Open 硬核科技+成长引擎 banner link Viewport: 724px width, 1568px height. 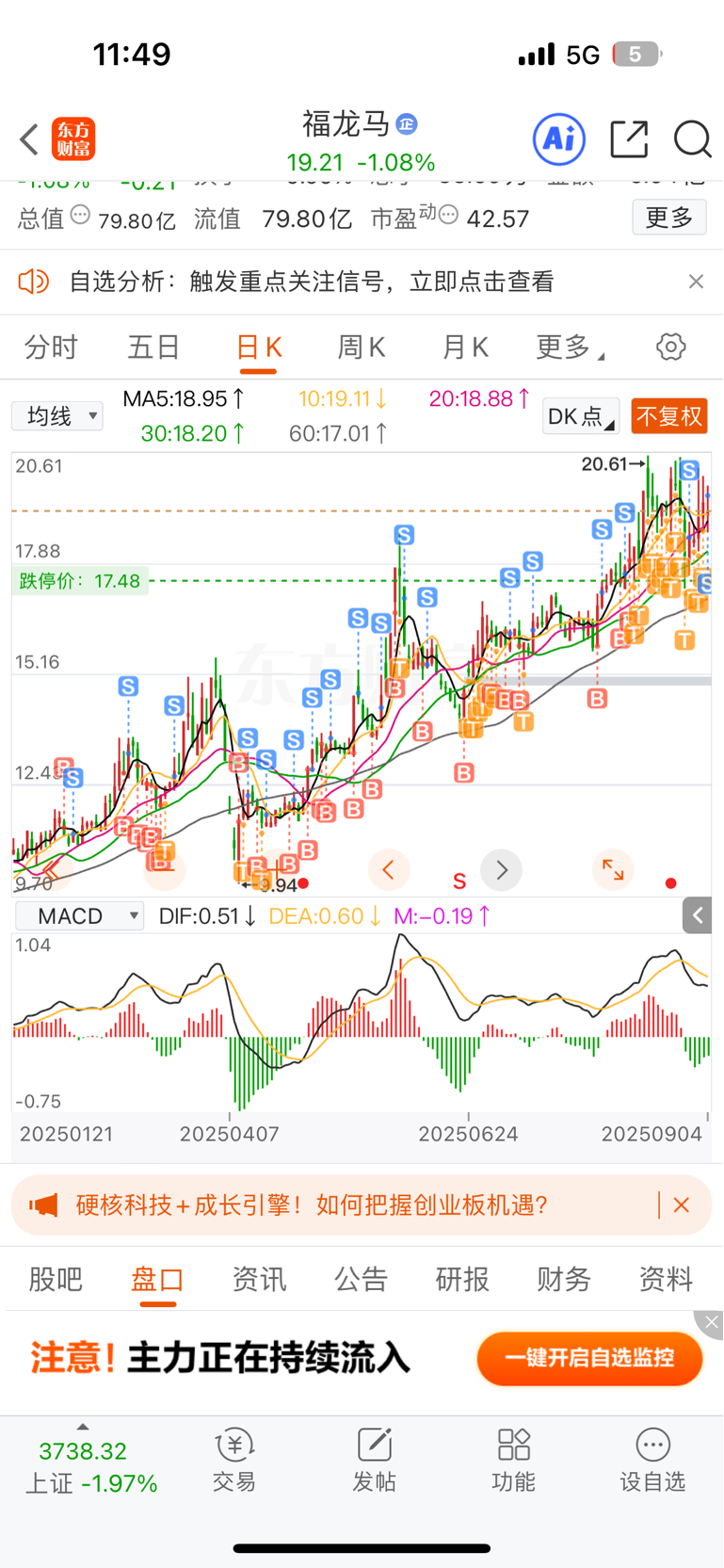(x=312, y=1204)
